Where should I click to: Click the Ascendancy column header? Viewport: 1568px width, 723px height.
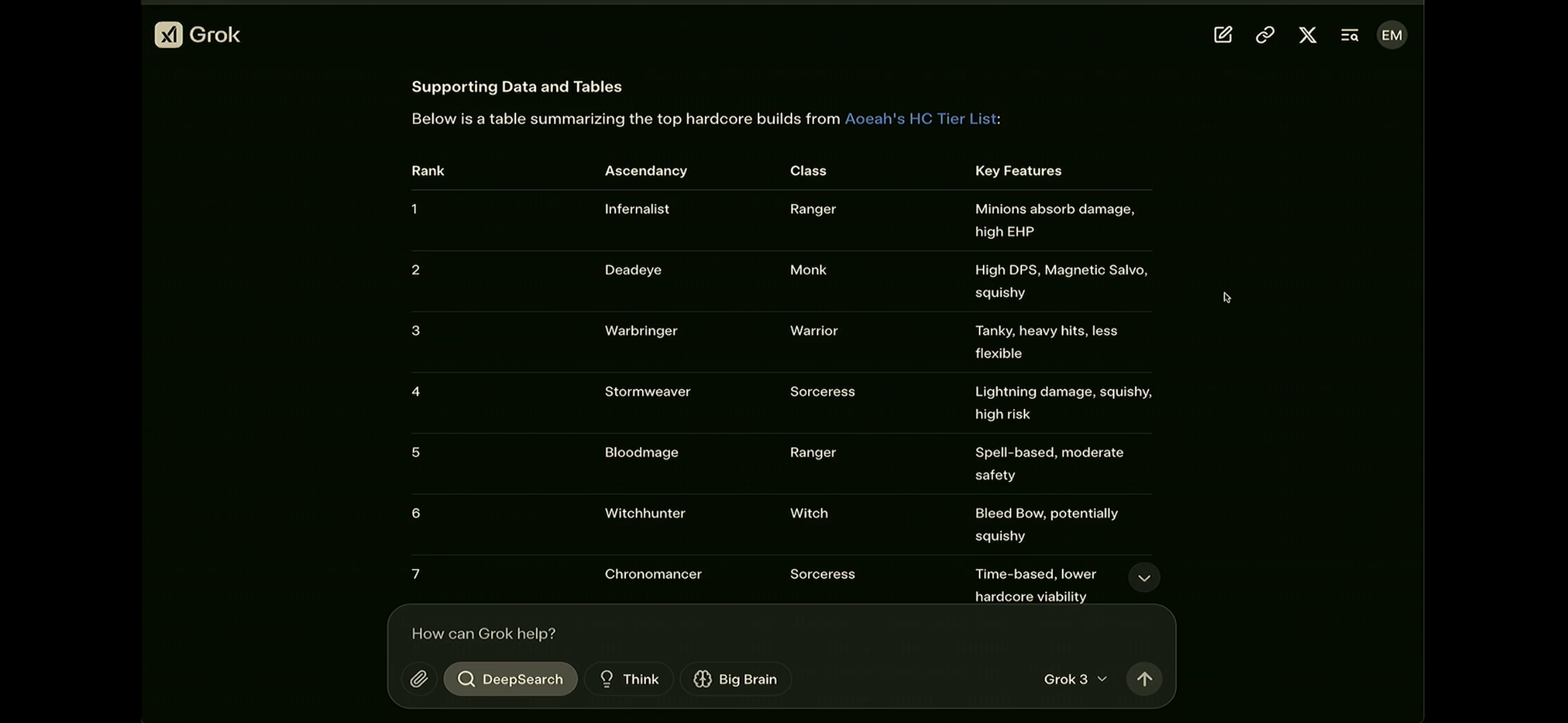(x=645, y=170)
